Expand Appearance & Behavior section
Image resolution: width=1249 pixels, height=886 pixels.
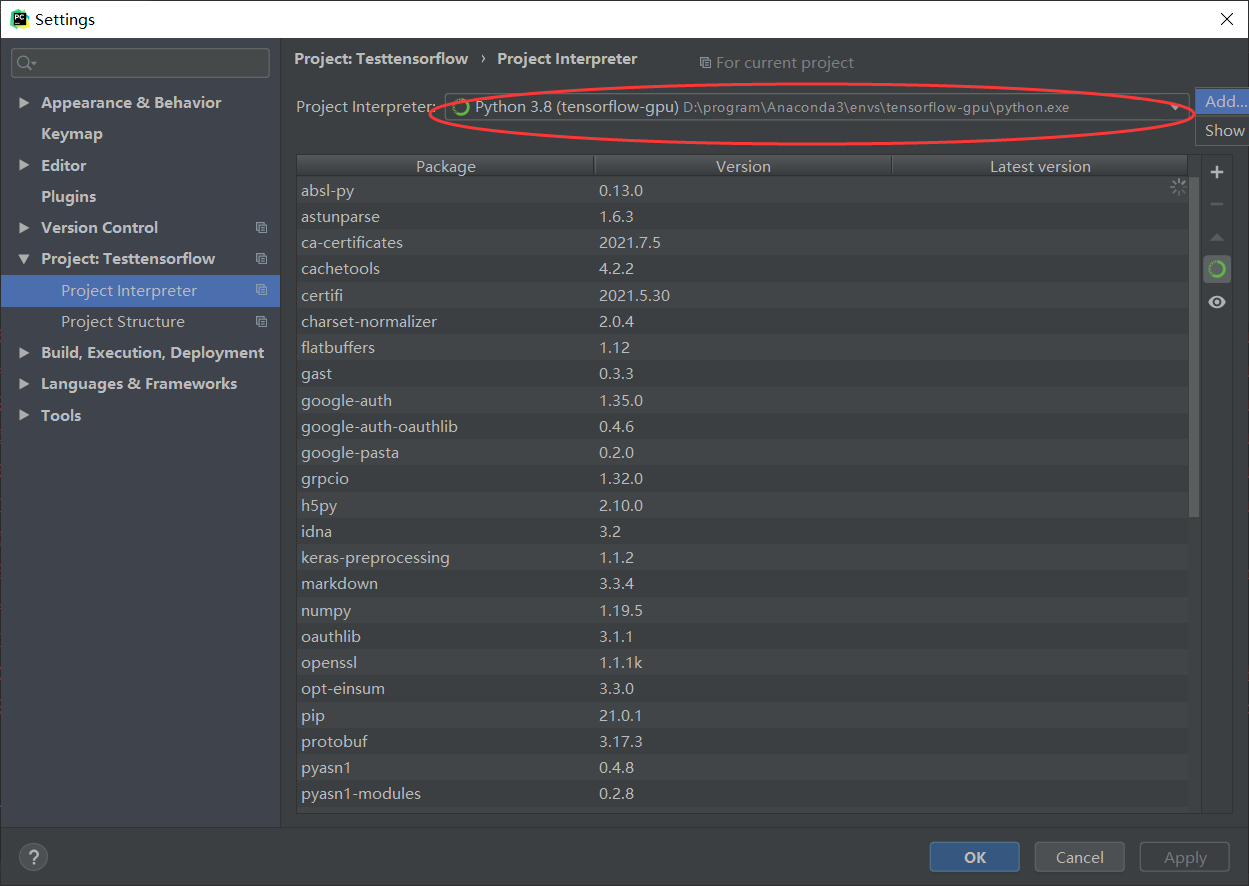[x=24, y=103]
